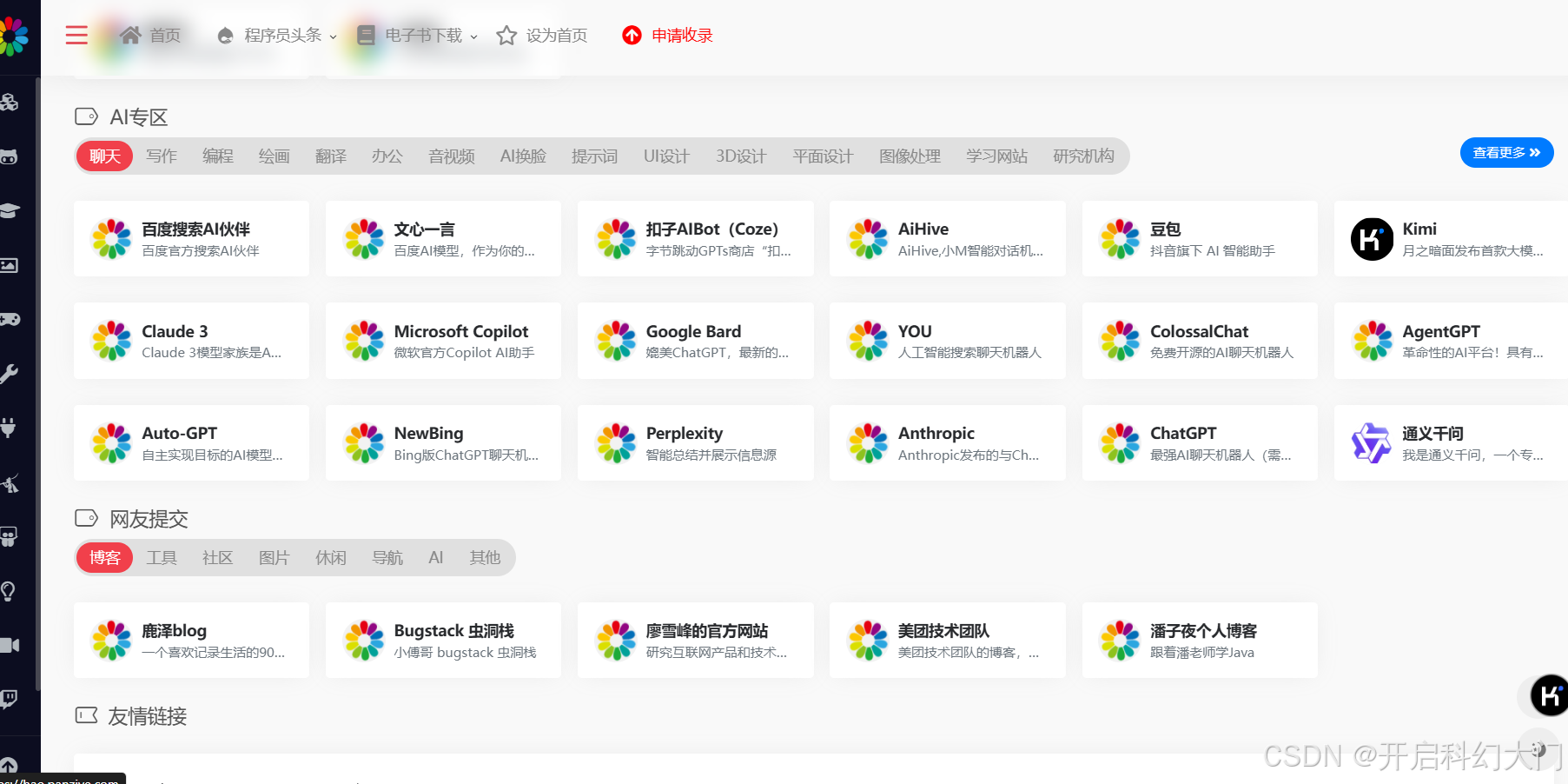Open the 绘画 tab
This screenshot has width=1568, height=784.
[275, 156]
